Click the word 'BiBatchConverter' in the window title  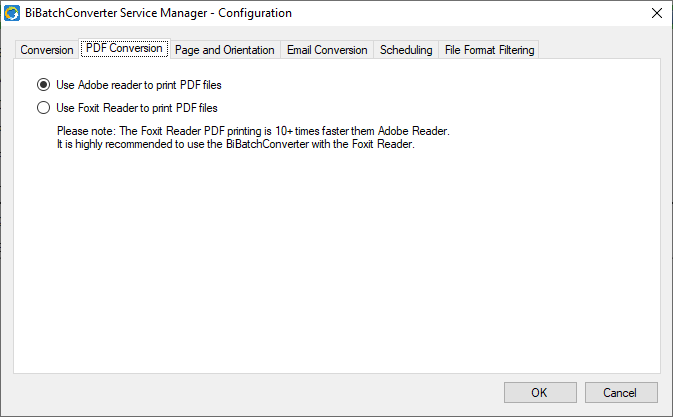click(71, 13)
